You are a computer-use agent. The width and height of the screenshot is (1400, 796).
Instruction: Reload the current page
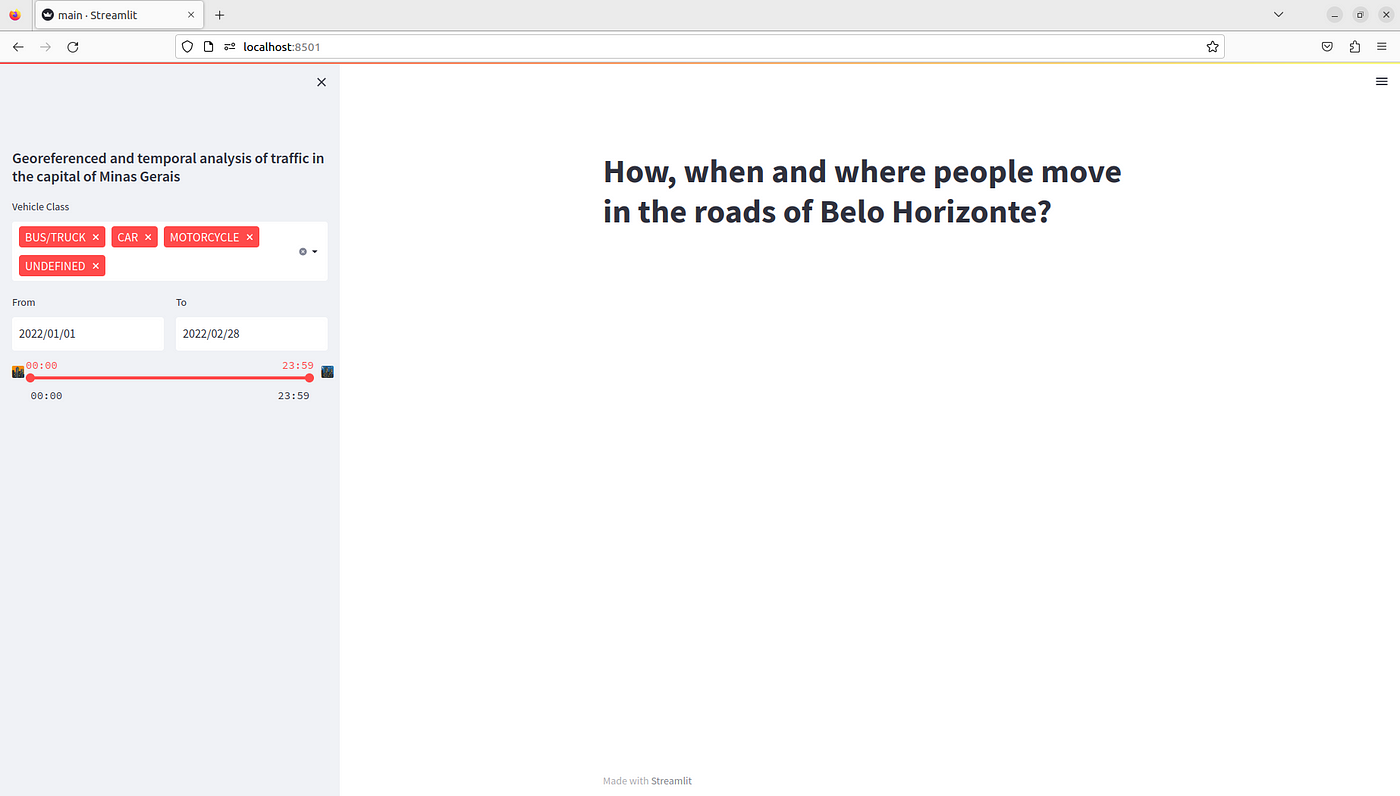coord(73,47)
